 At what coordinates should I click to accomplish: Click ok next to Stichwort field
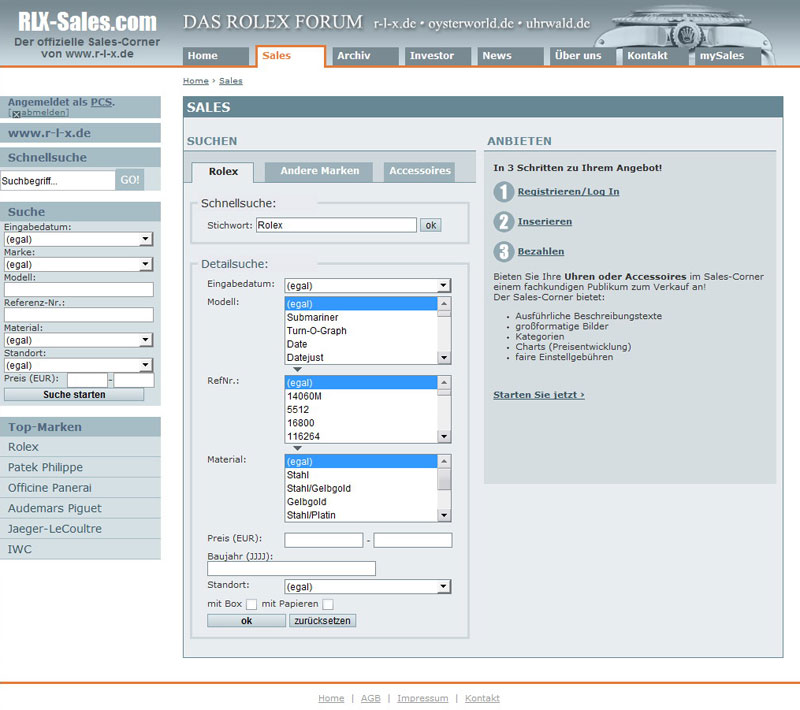pos(431,225)
